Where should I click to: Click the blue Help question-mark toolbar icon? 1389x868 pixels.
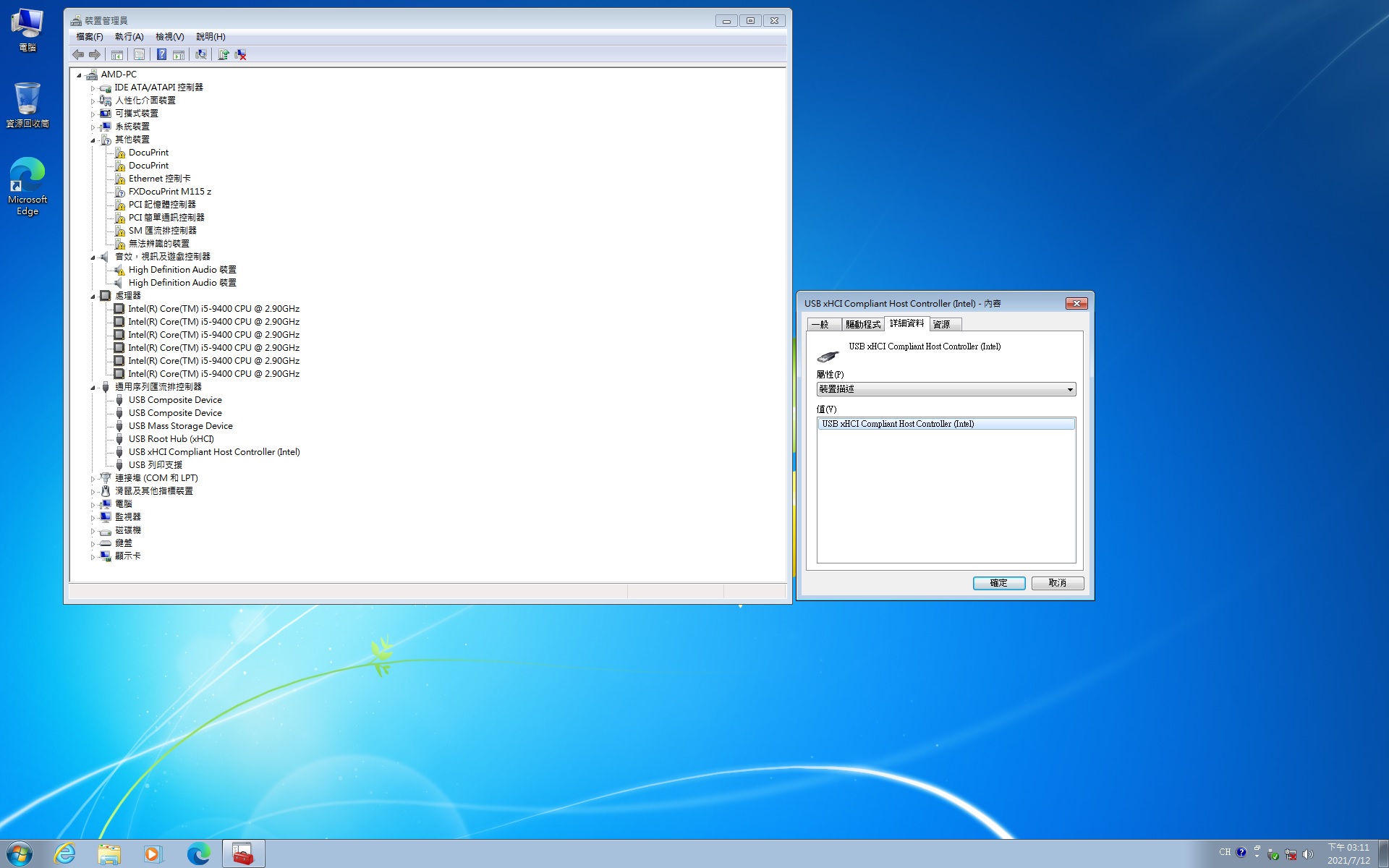tap(161, 54)
